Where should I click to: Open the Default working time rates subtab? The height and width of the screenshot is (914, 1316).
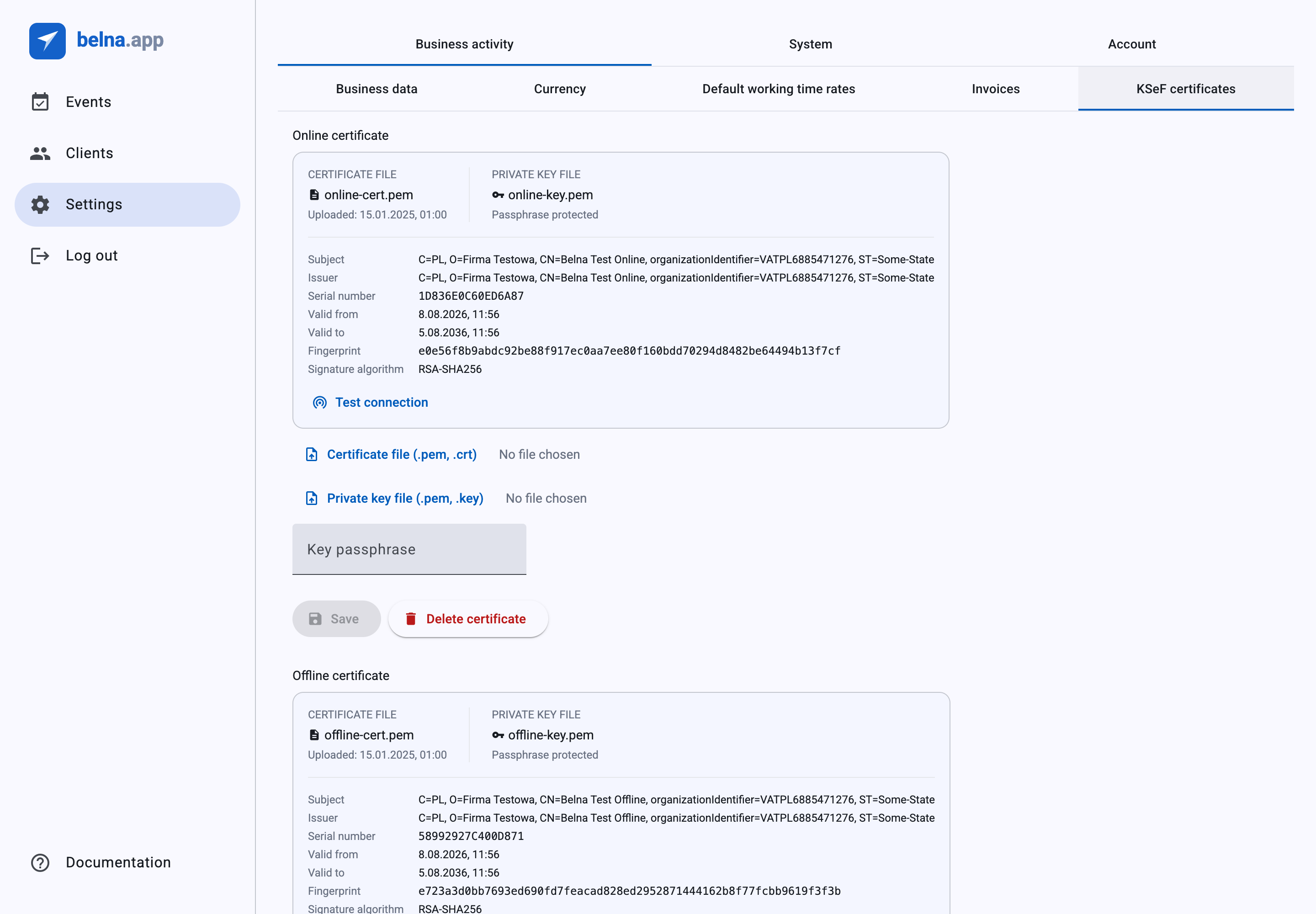pos(778,89)
